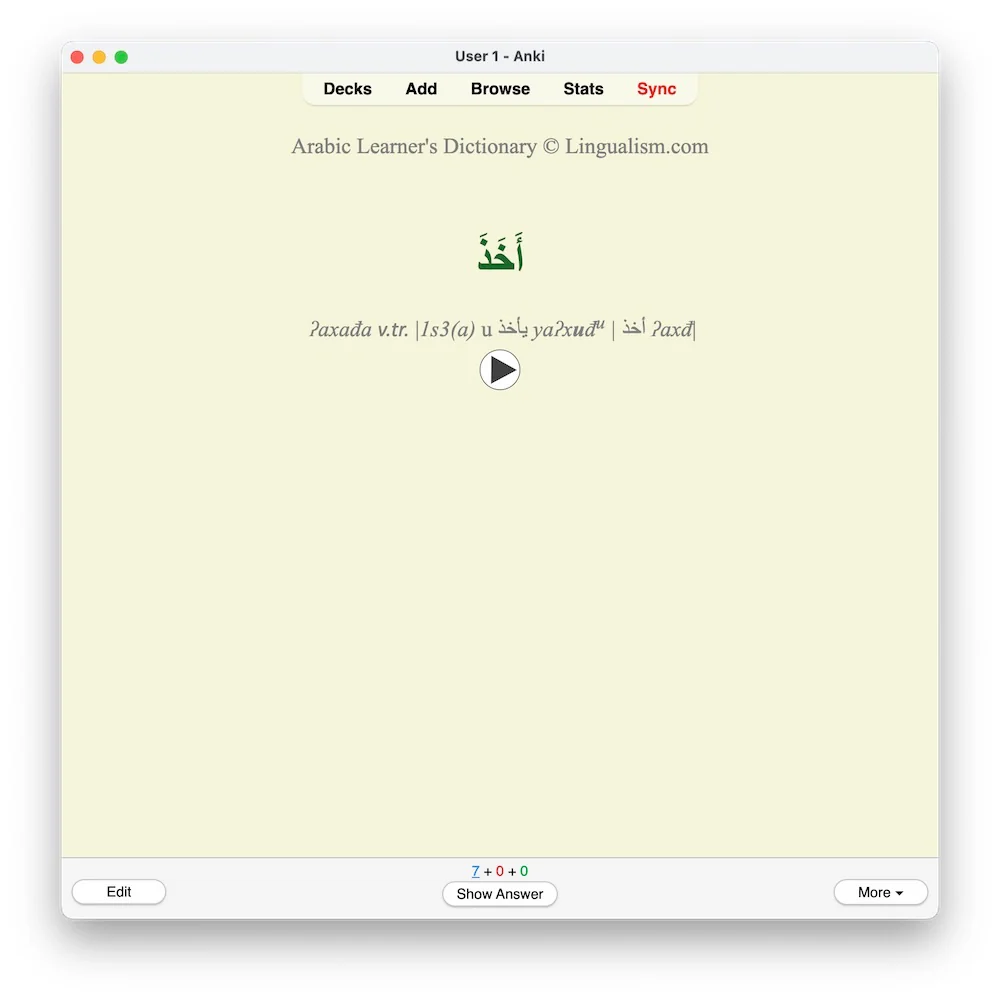Expand the More options dropdown
Viewport: 1000px width, 1000px height.
[880, 892]
